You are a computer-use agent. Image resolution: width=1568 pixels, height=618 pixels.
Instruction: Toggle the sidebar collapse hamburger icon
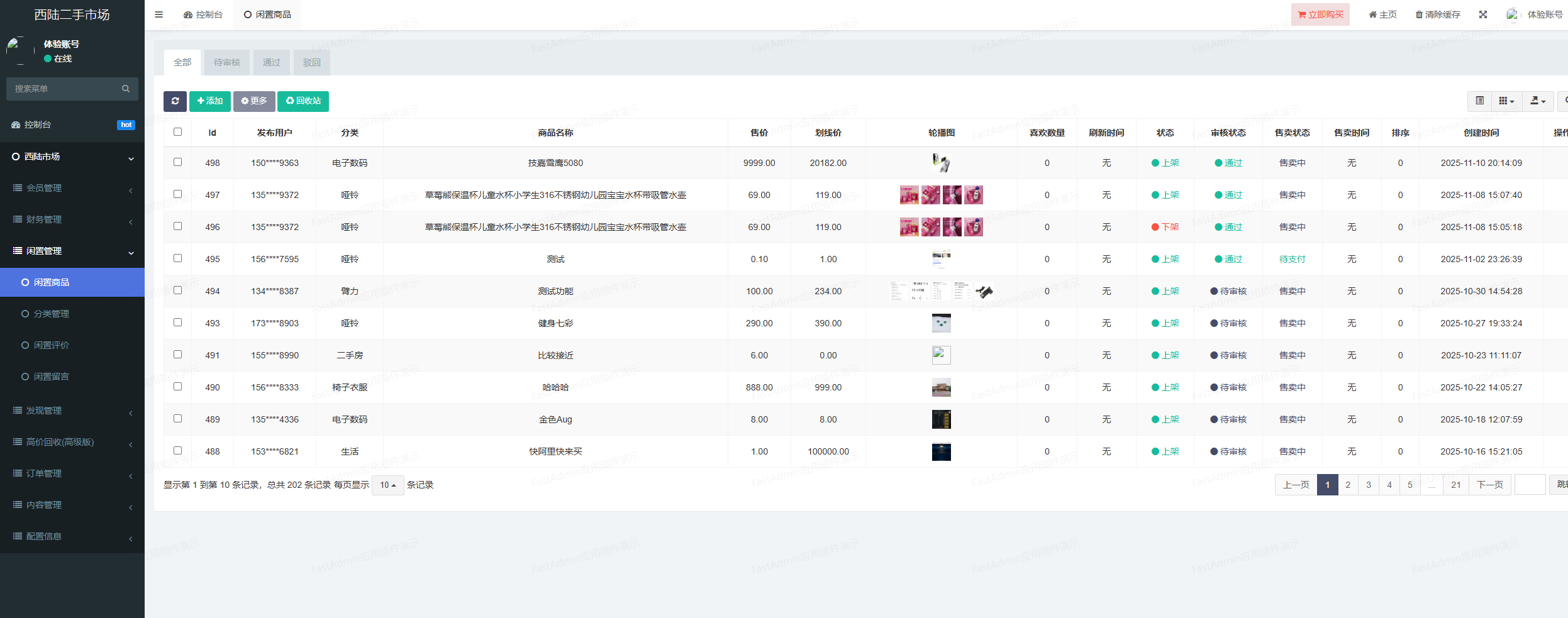click(x=158, y=14)
